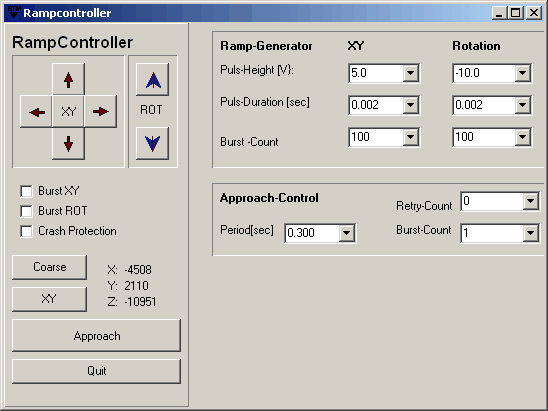Start the Approach button
Image resolution: width=548 pixels, height=411 pixels.
click(x=96, y=336)
